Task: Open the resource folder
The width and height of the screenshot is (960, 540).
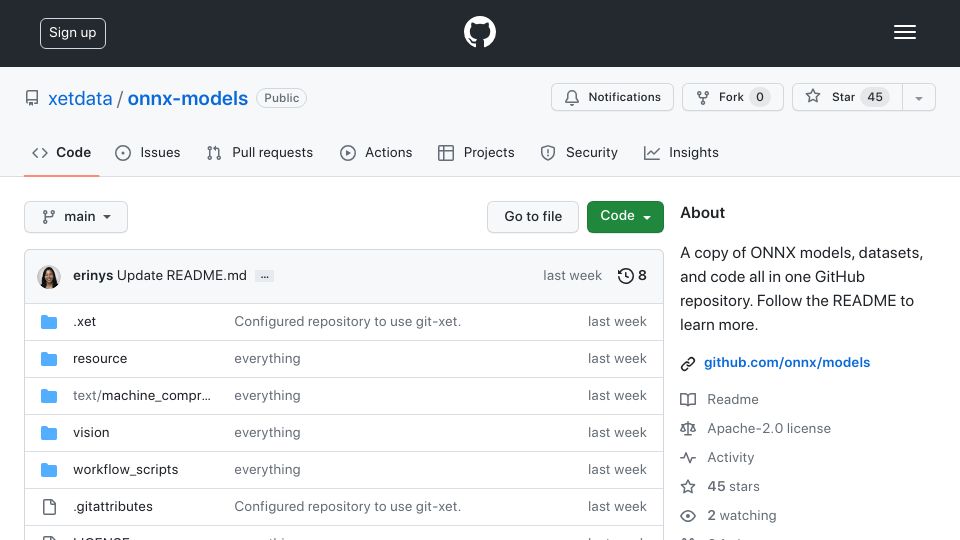Action: (100, 359)
